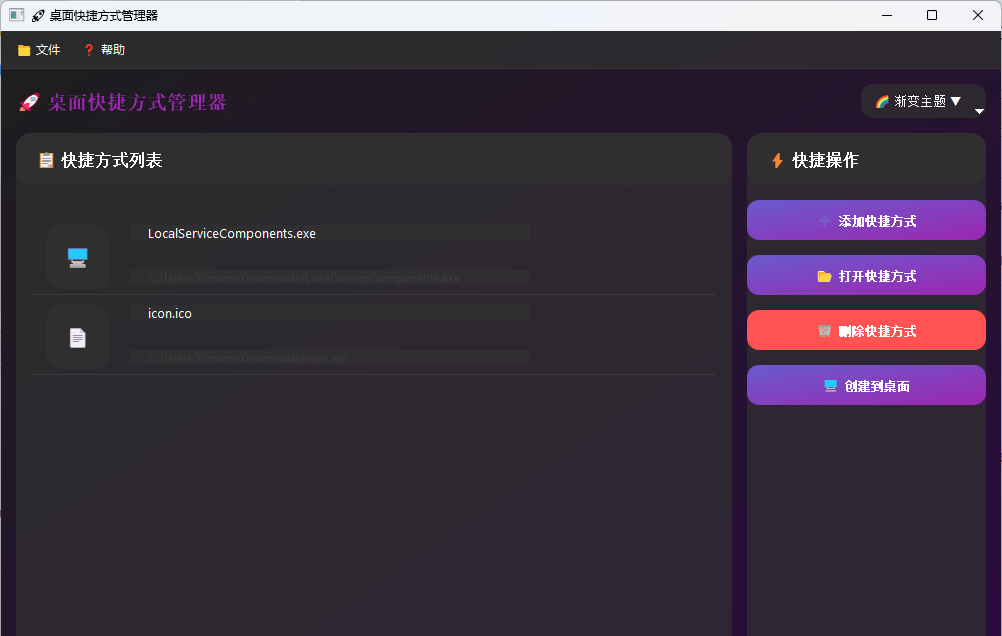
Task: Click the 快捷操作 panel heading
Action: point(825,160)
